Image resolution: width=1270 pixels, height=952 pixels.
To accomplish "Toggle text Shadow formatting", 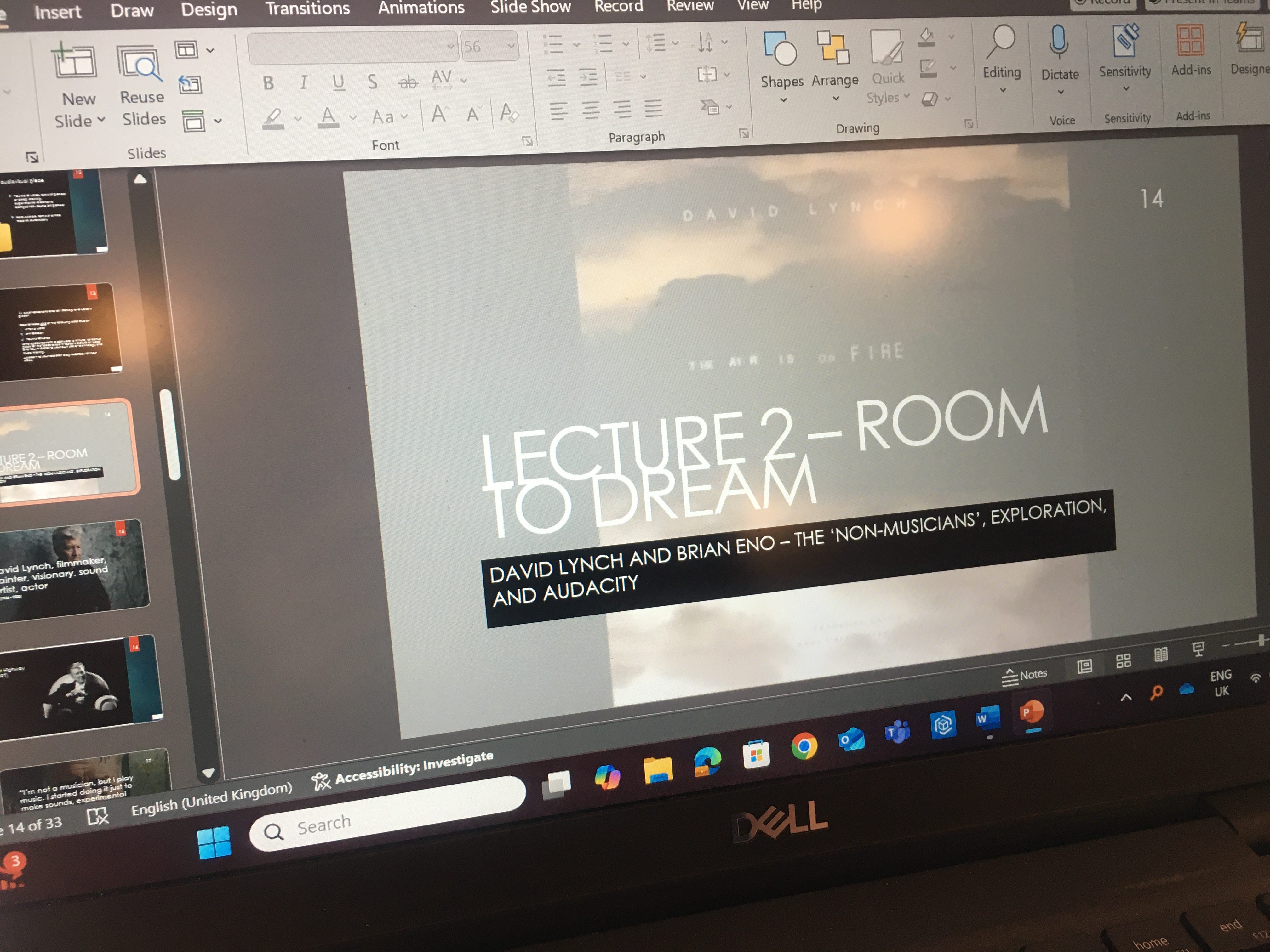I will tap(373, 82).
